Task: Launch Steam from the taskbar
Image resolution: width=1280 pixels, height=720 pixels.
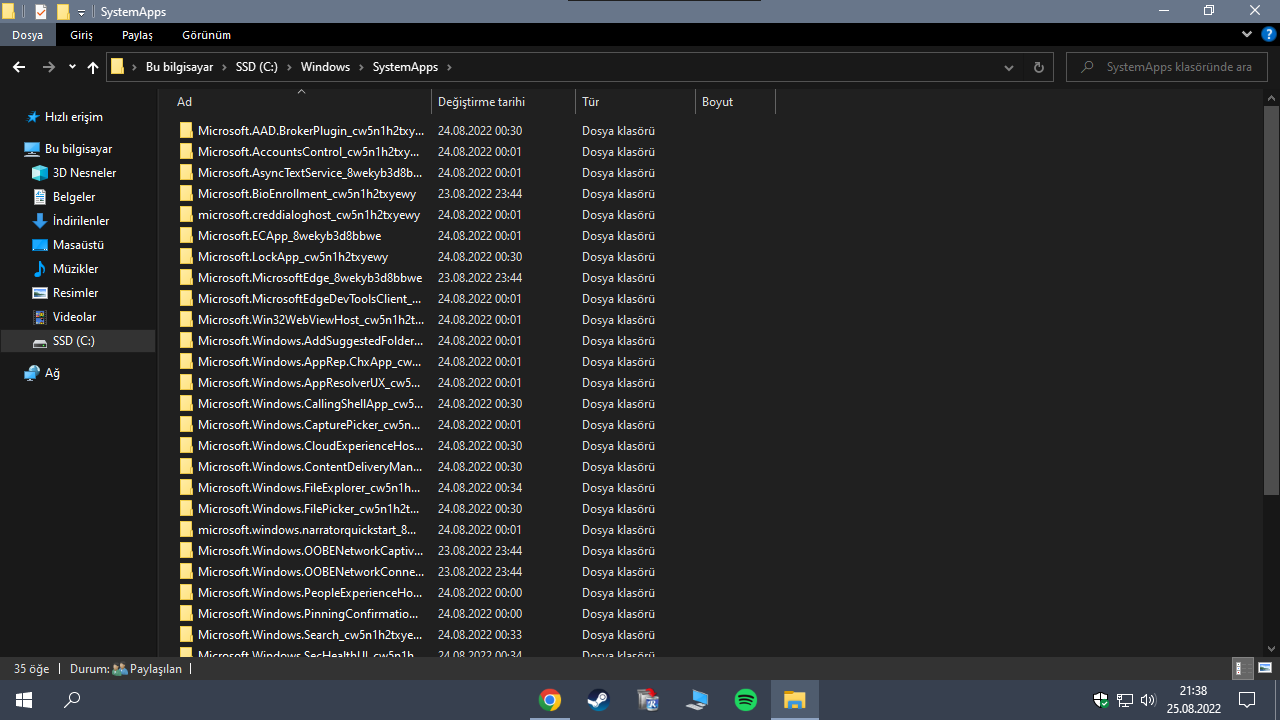Action: pyautogui.click(x=598, y=700)
